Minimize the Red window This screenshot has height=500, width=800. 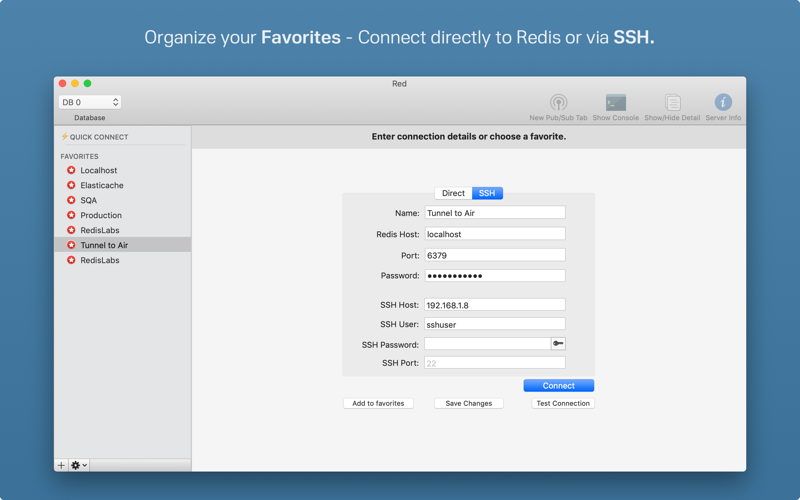(x=75, y=83)
